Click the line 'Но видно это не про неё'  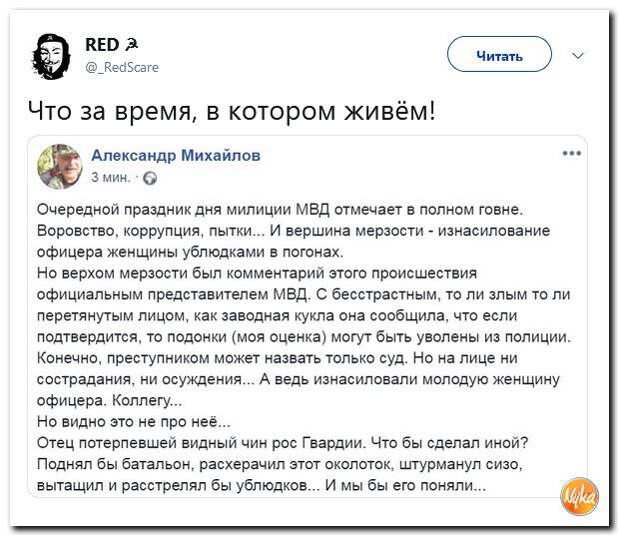pos(133,421)
